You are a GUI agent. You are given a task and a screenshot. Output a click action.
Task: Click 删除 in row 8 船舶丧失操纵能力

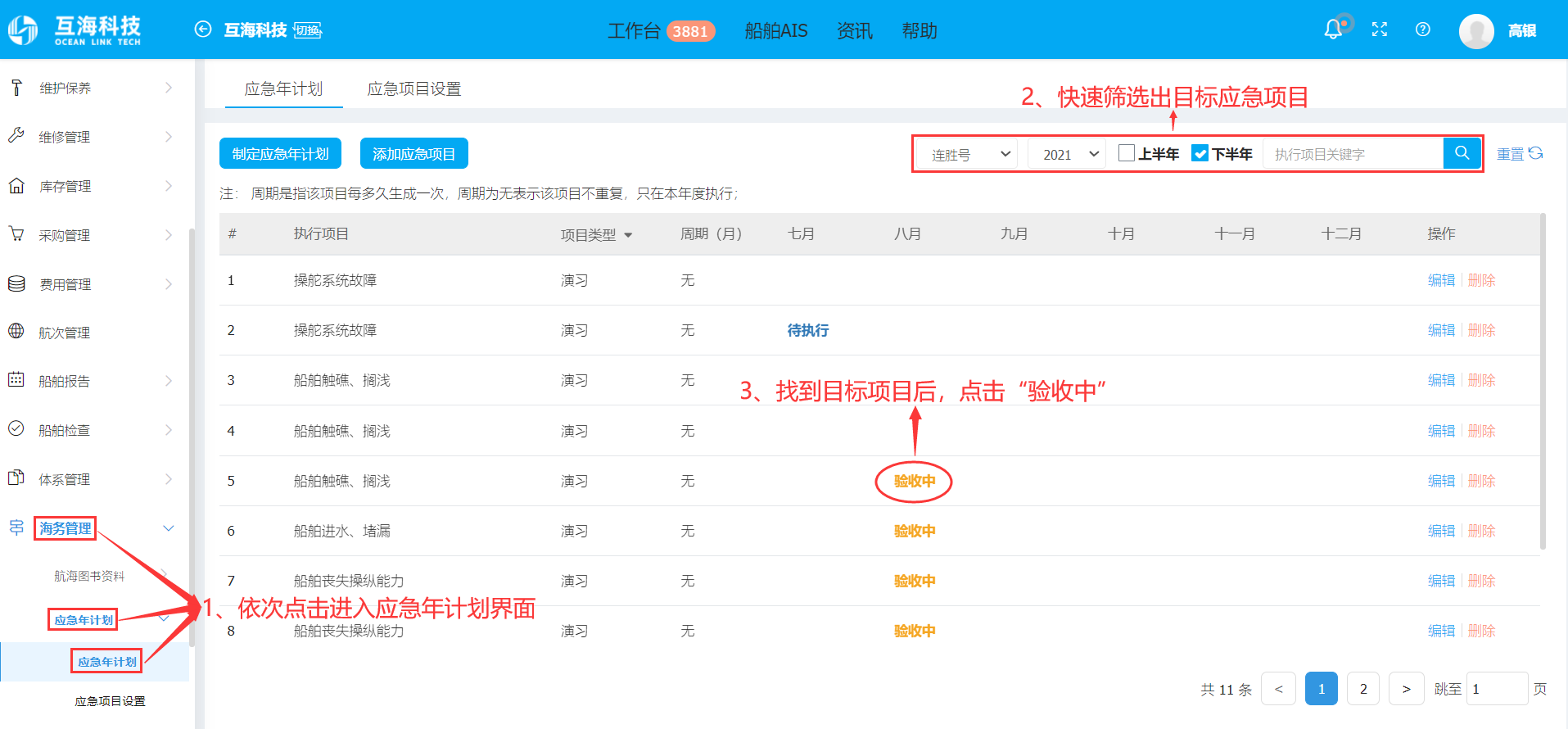coord(1481,631)
